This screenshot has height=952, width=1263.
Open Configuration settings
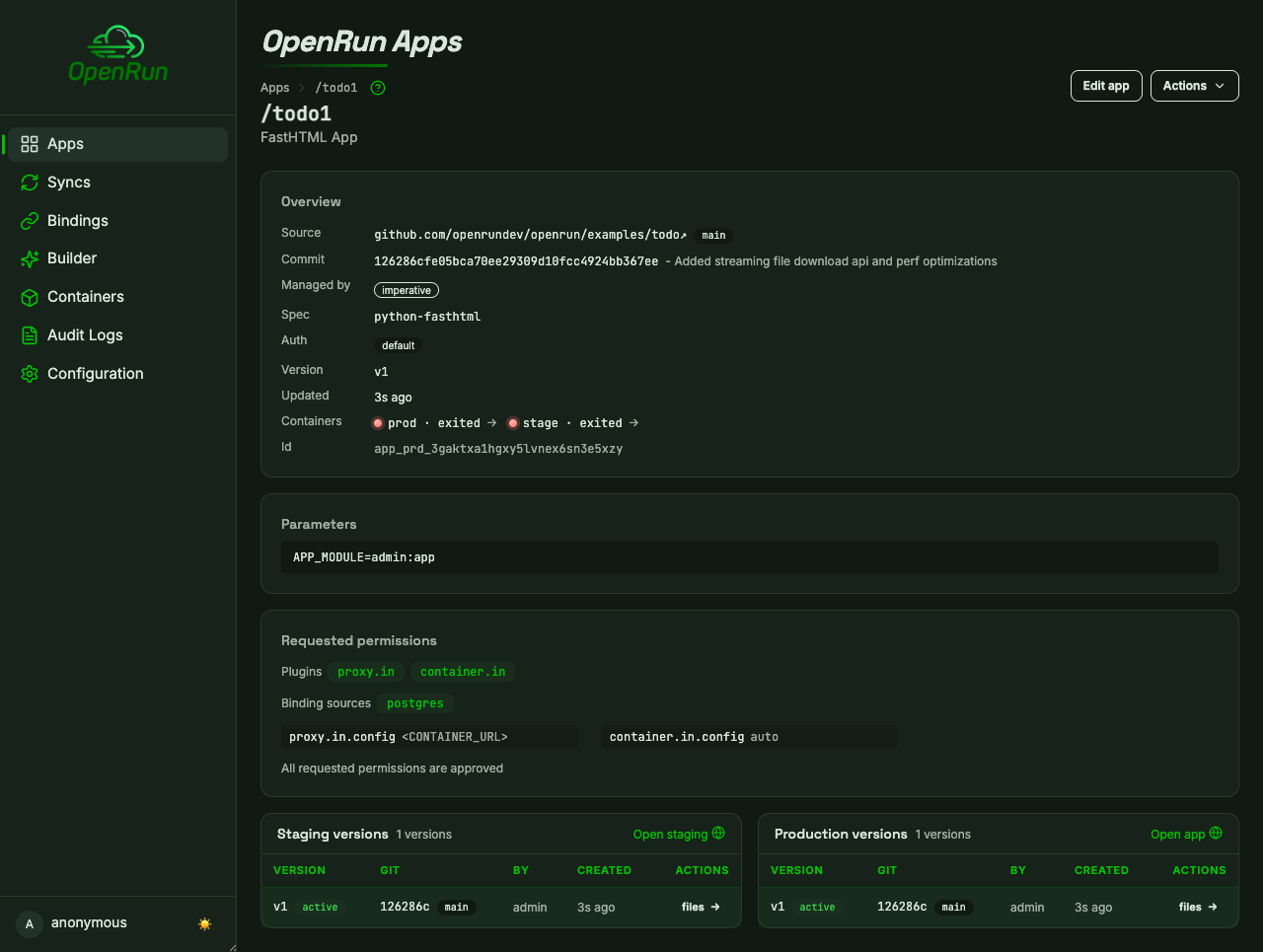coord(117,374)
